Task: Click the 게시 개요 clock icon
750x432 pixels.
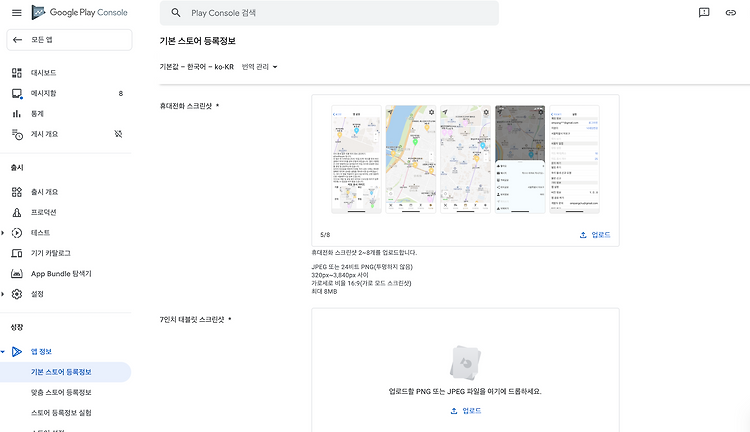Action: click(x=17, y=134)
